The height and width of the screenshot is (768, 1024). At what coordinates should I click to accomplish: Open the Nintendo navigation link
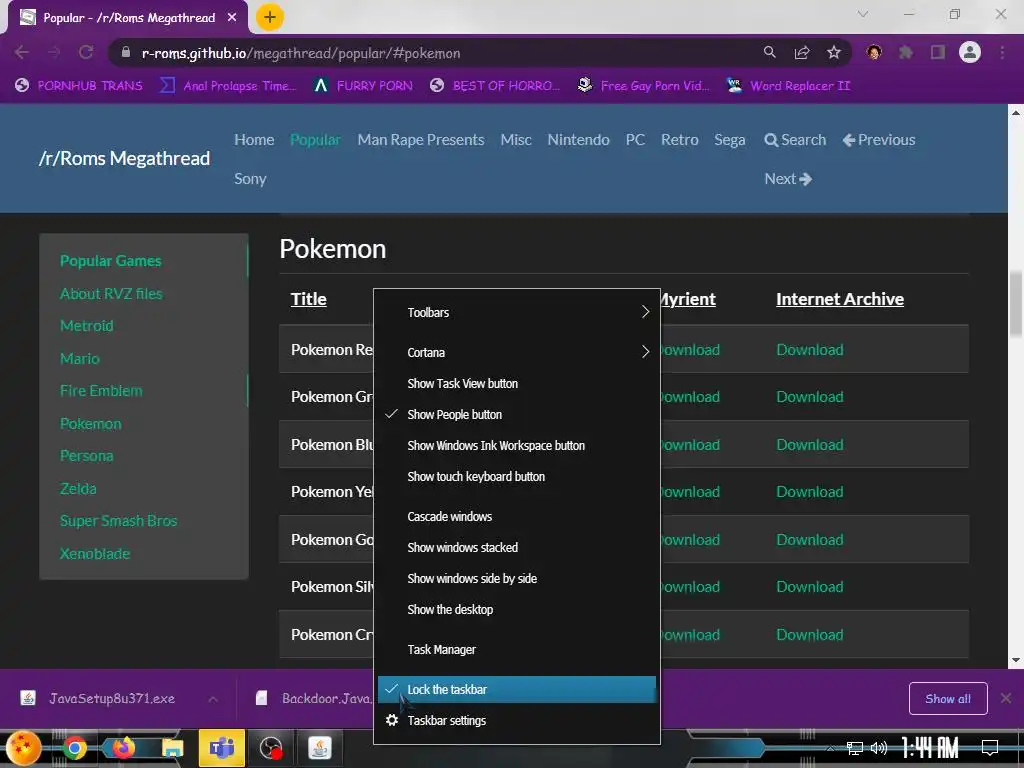579,140
